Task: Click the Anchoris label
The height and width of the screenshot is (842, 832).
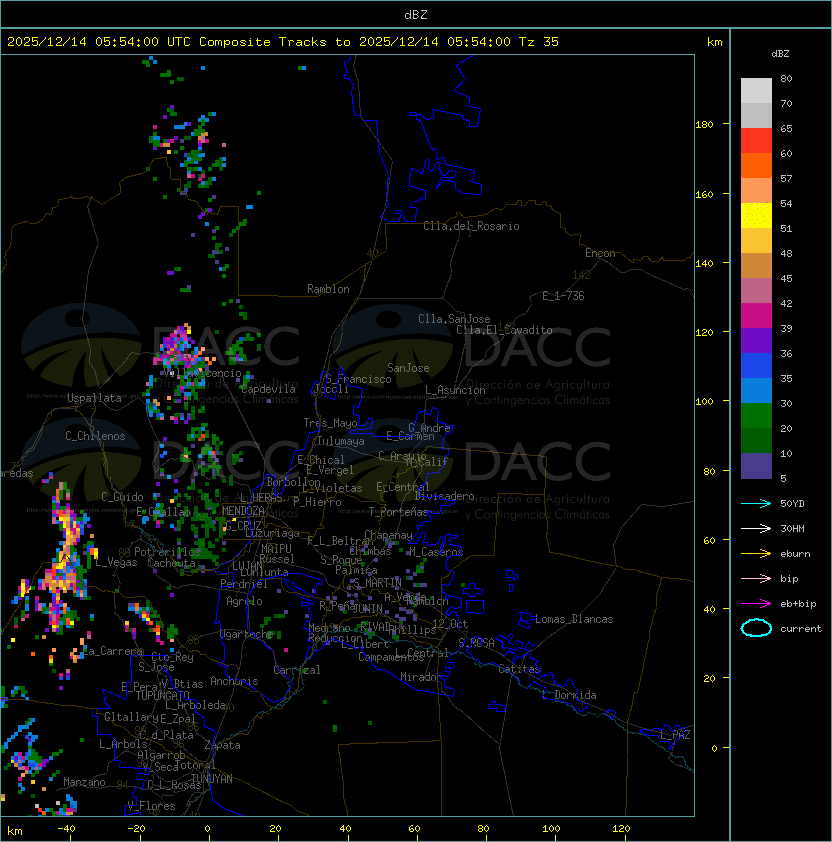Action: coord(234,681)
